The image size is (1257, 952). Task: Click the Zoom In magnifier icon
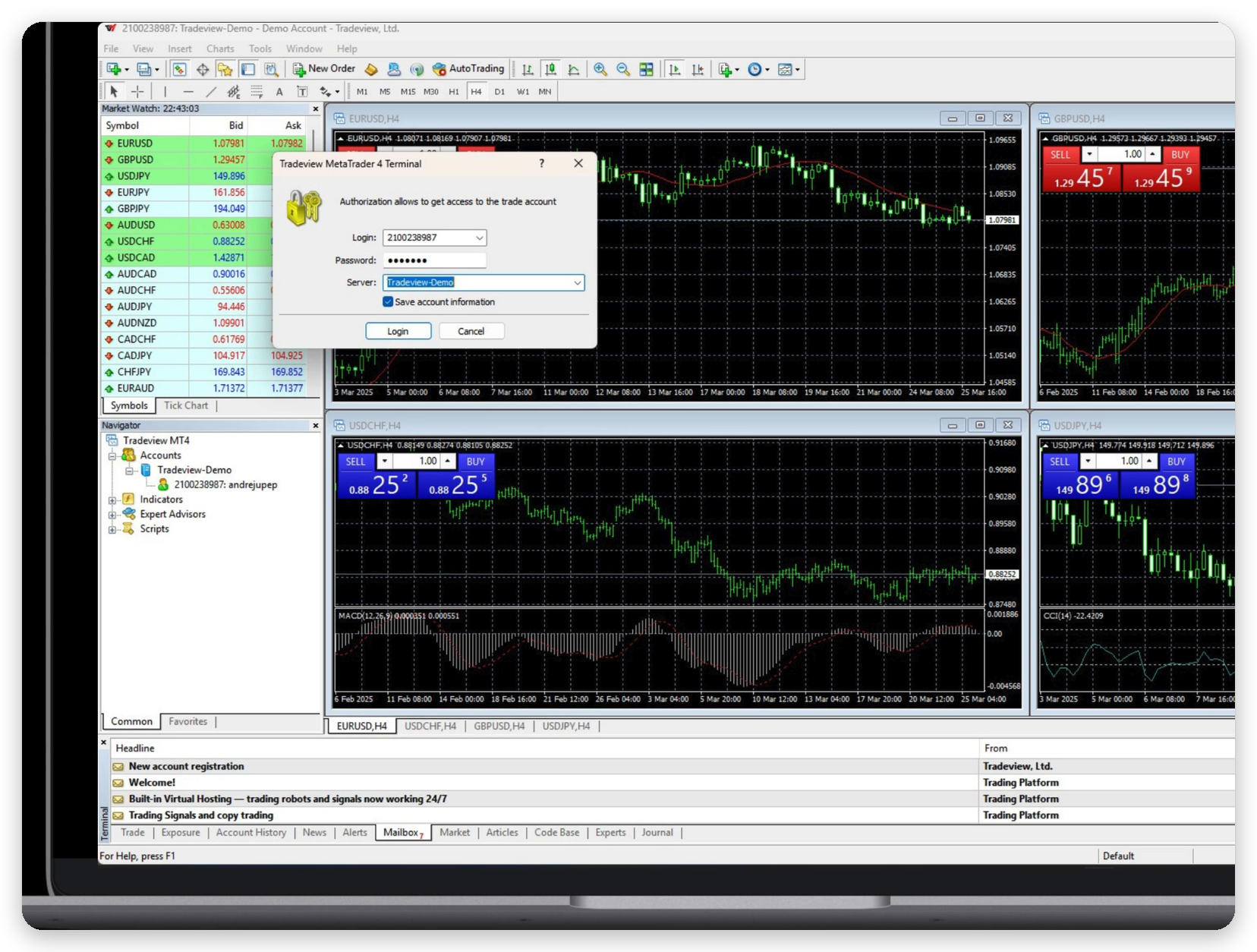[x=600, y=69]
